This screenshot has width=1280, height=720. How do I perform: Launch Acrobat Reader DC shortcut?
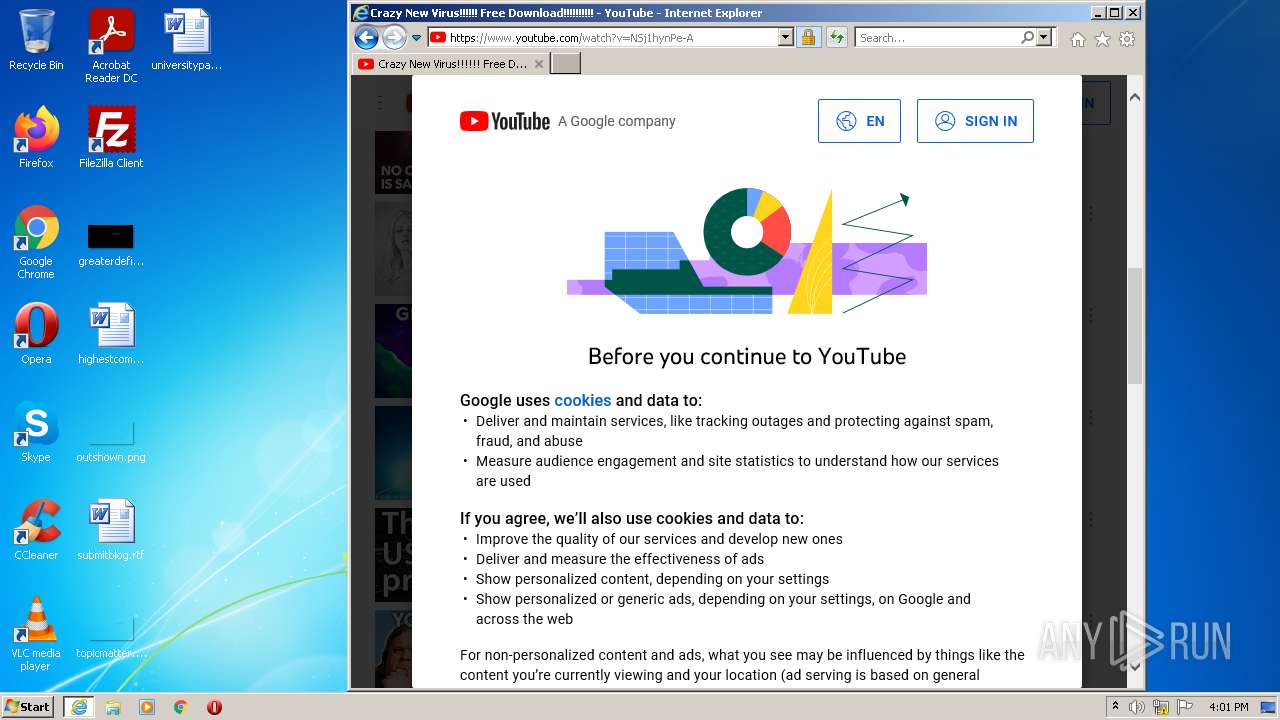tap(111, 46)
